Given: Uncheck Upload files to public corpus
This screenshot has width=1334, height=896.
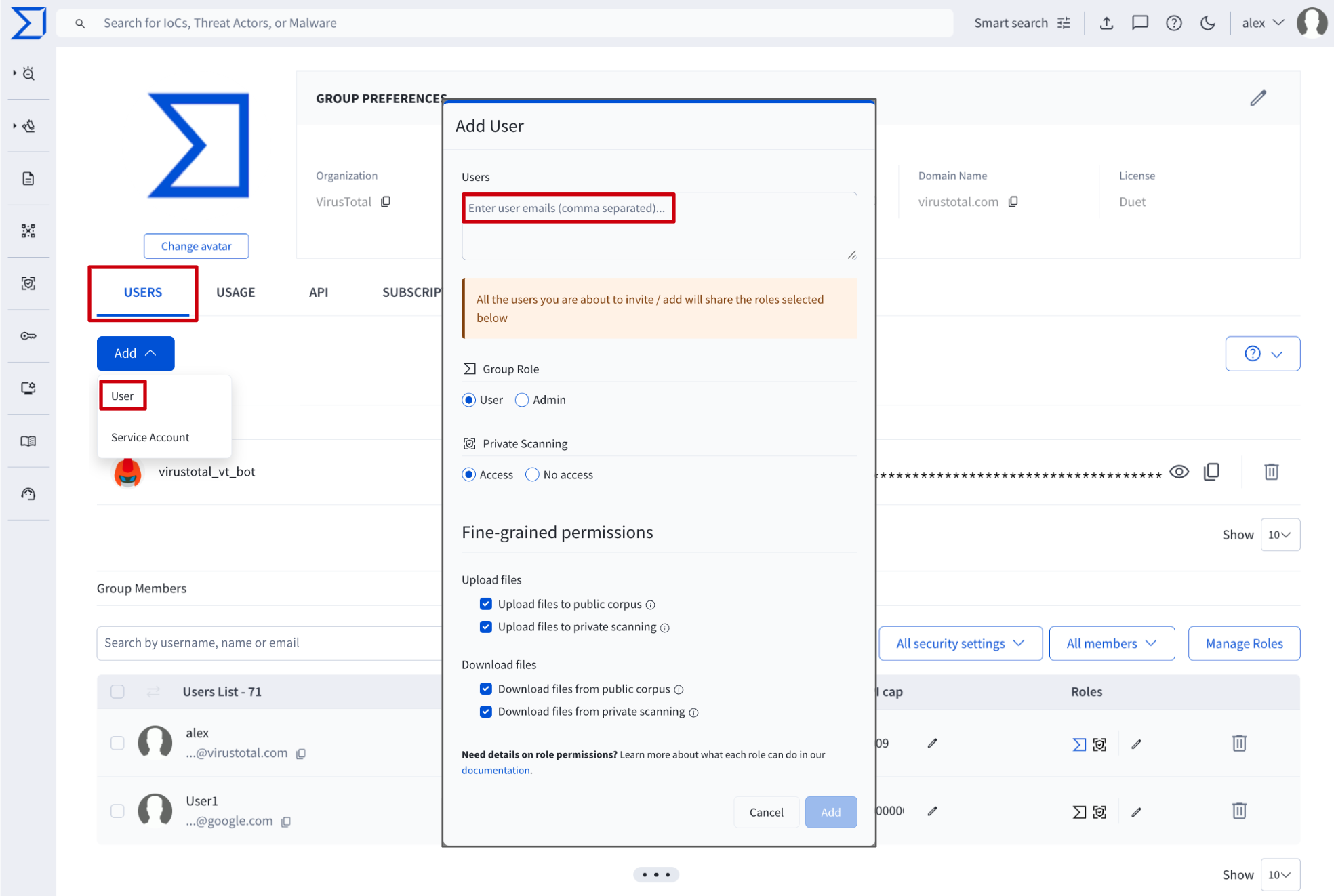Looking at the screenshot, I should coord(486,604).
